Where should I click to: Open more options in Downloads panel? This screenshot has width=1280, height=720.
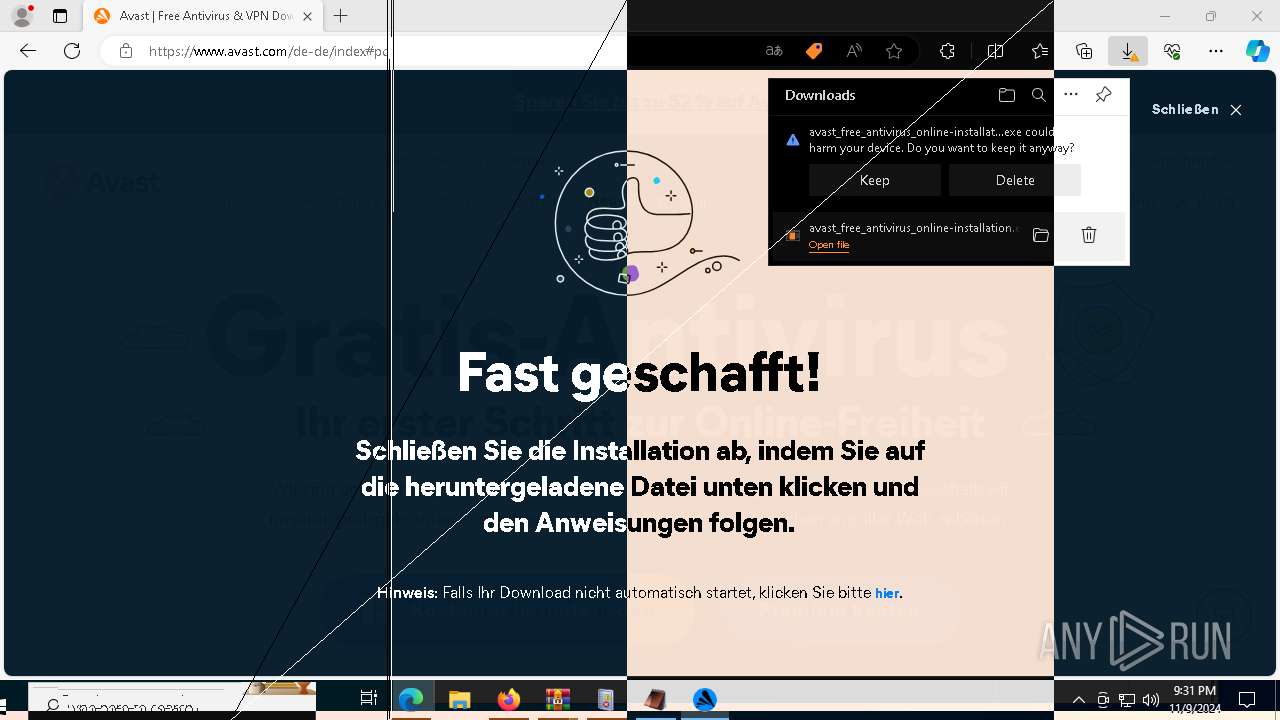1071,95
